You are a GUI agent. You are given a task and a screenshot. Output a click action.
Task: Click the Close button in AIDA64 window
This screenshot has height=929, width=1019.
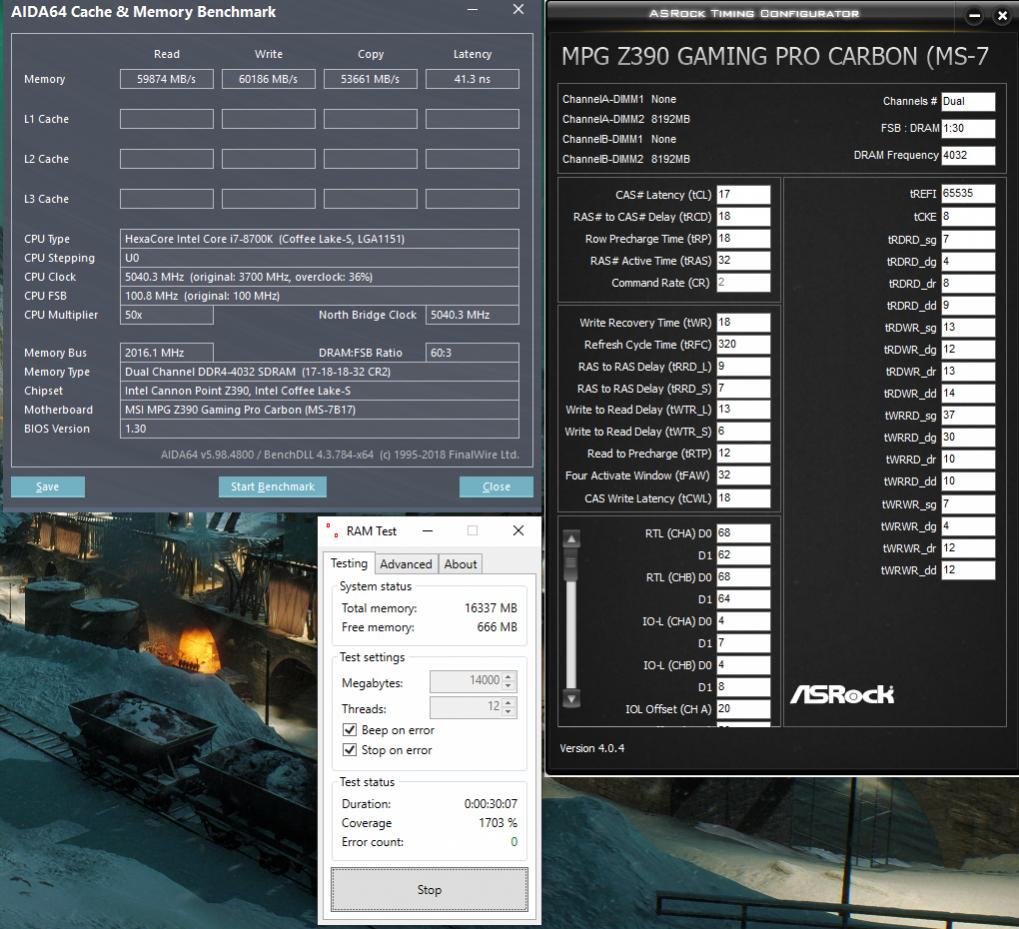click(x=496, y=487)
